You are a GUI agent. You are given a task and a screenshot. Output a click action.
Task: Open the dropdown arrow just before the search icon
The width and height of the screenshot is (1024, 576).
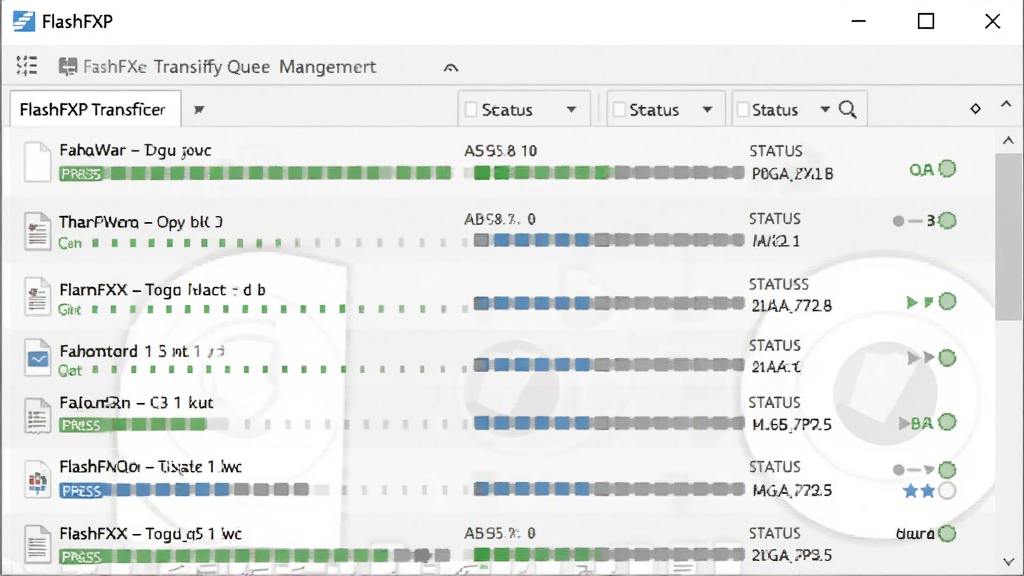click(x=825, y=110)
